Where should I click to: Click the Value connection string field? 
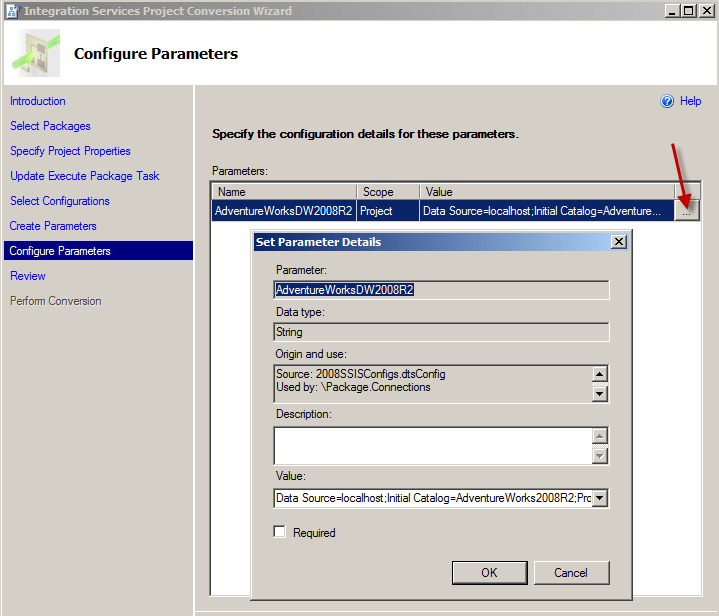point(433,498)
